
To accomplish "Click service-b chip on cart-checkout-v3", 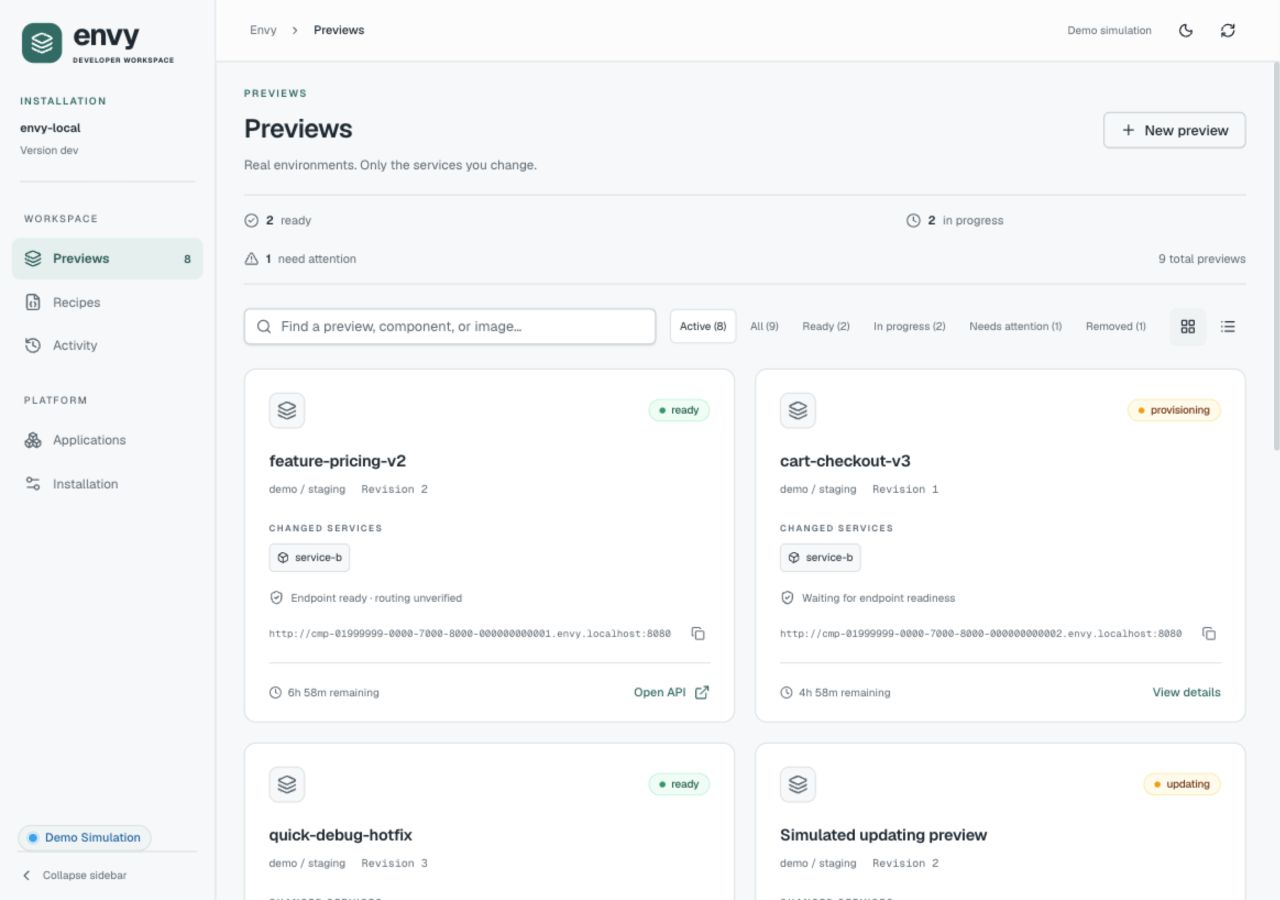I will (820, 557).
